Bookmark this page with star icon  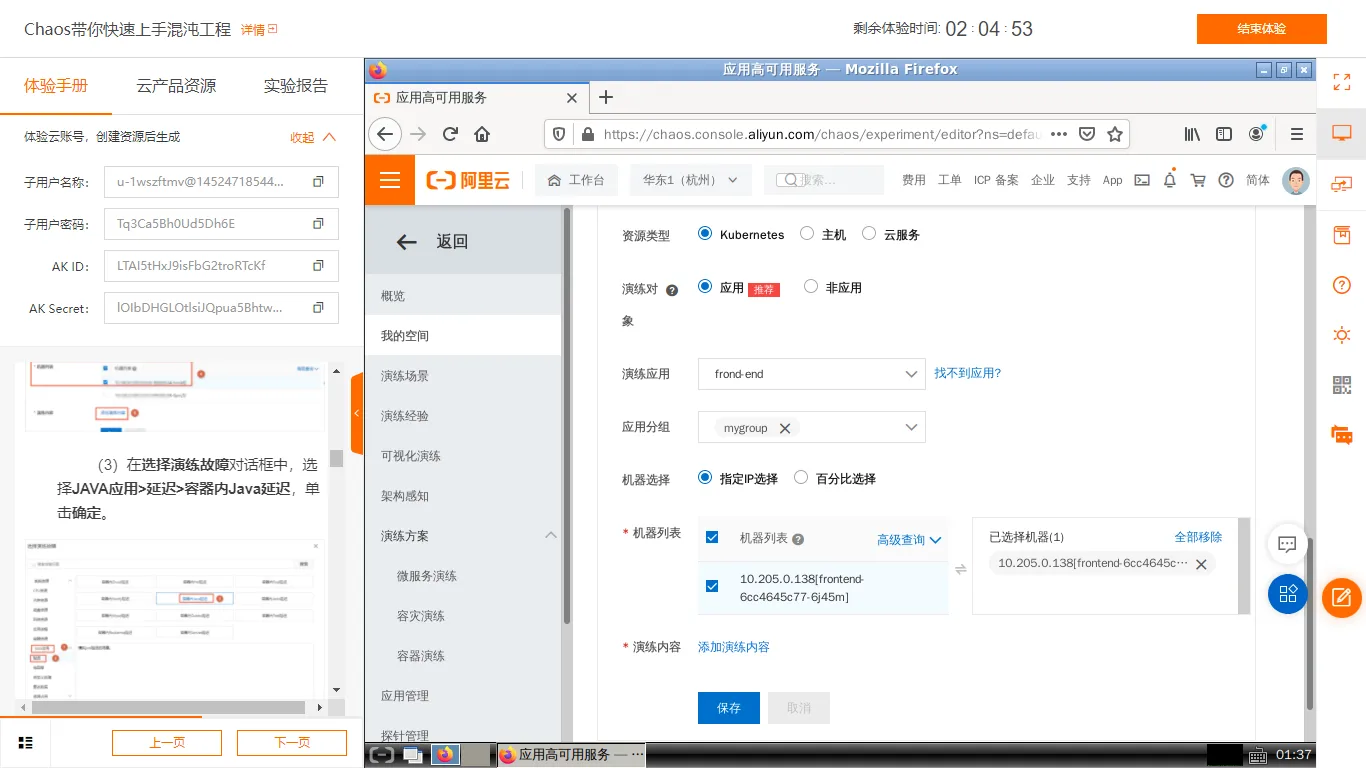click(1115, 134)
